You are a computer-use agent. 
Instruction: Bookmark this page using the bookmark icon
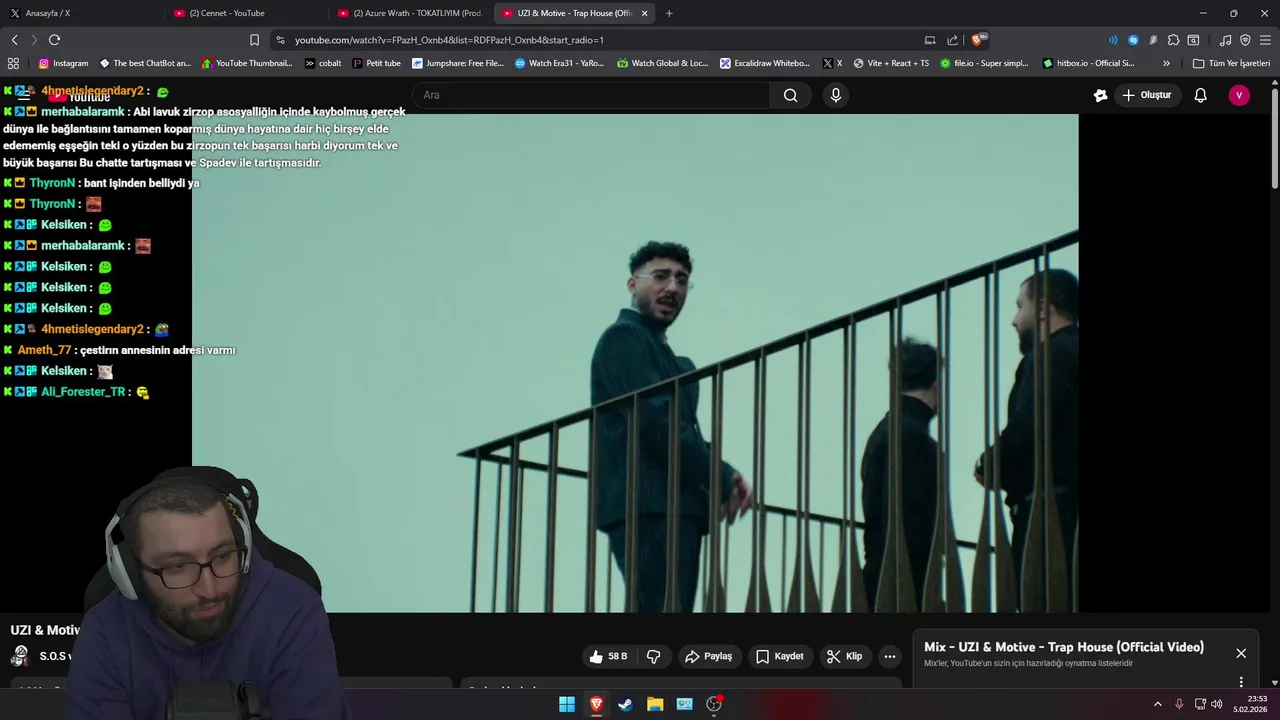[254, 40]
